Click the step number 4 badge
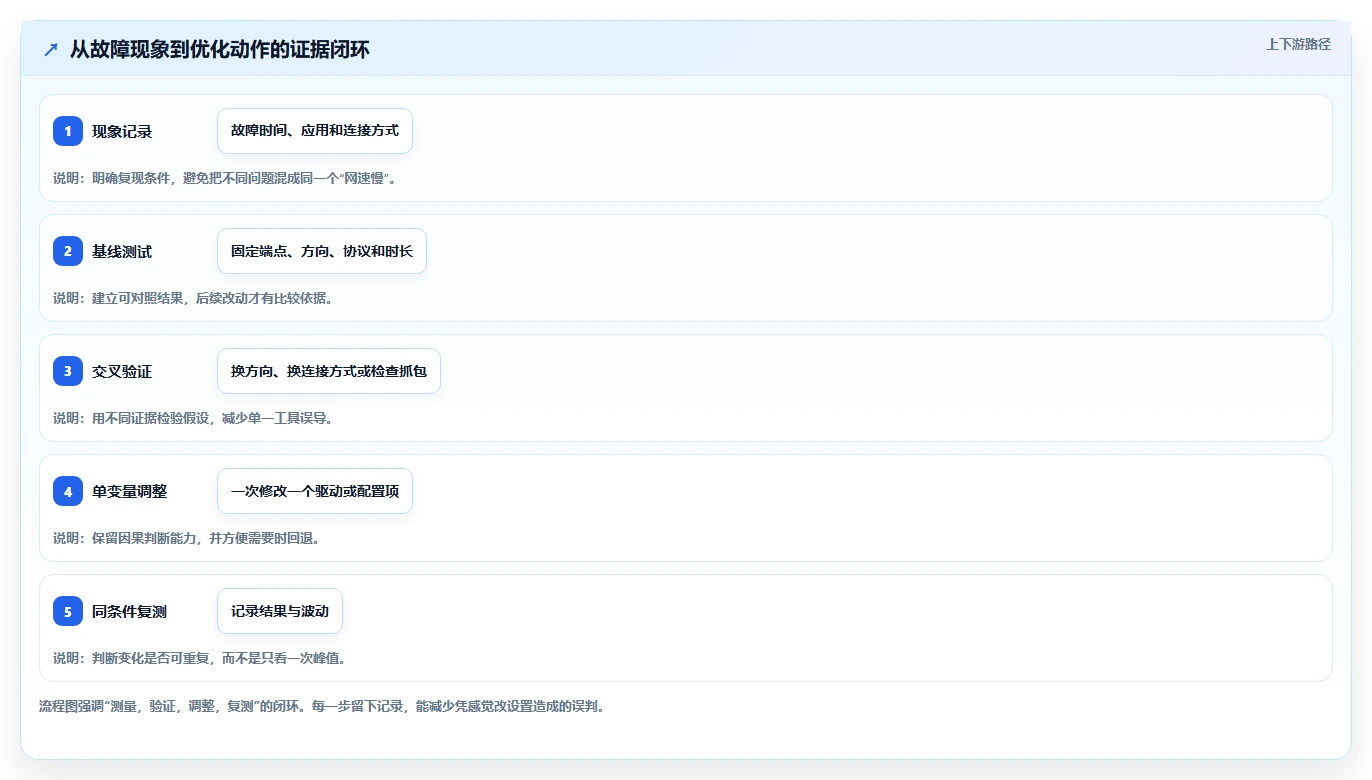Viewport: 1372px width, 780px height. pos(68,491)
